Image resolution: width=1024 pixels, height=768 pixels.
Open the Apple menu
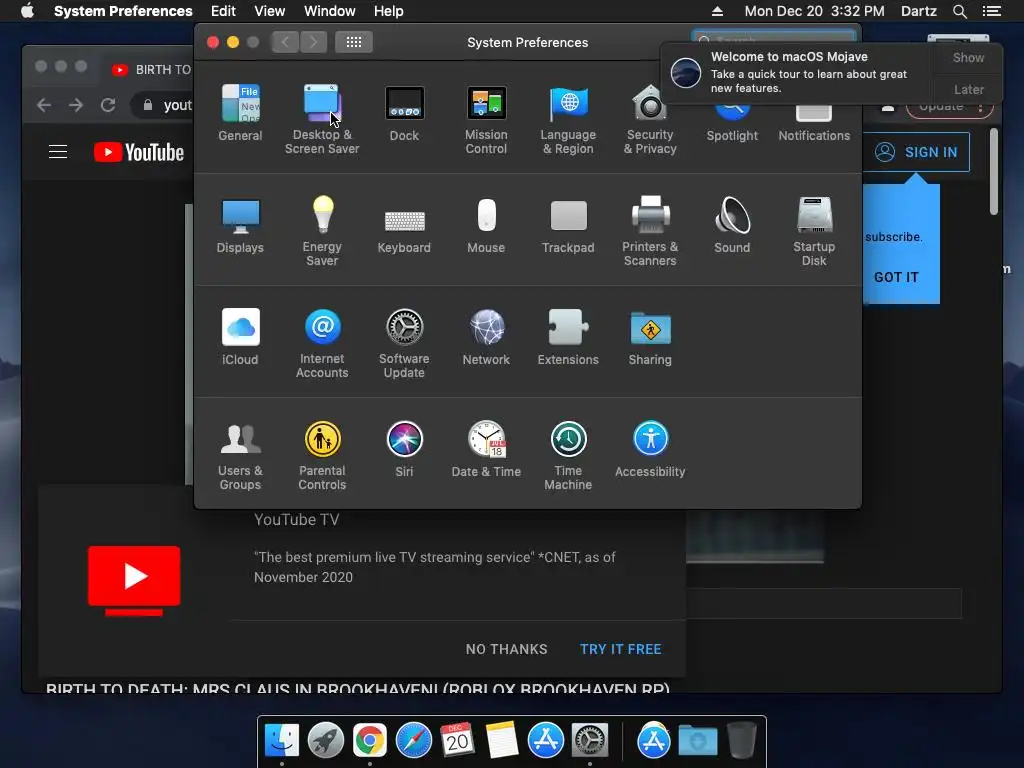pos(27,11)
